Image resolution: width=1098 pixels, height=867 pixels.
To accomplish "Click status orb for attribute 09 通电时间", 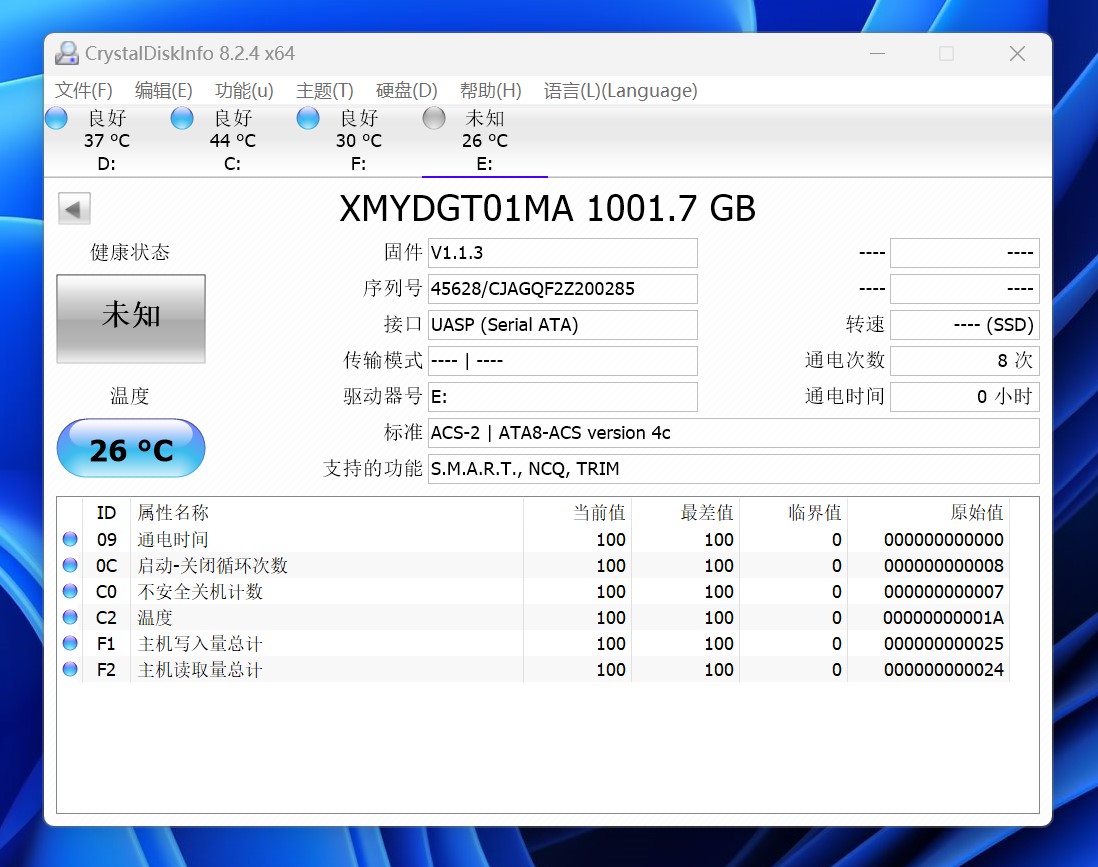I will pyautogui.click(x=70, y=539).
